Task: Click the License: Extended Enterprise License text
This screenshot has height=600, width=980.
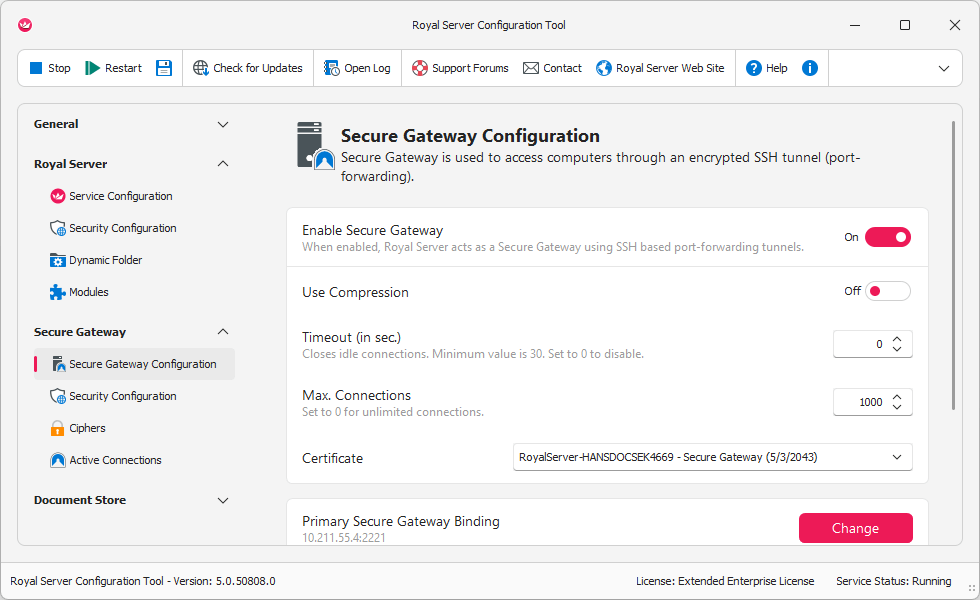Action: click(725, 581)
